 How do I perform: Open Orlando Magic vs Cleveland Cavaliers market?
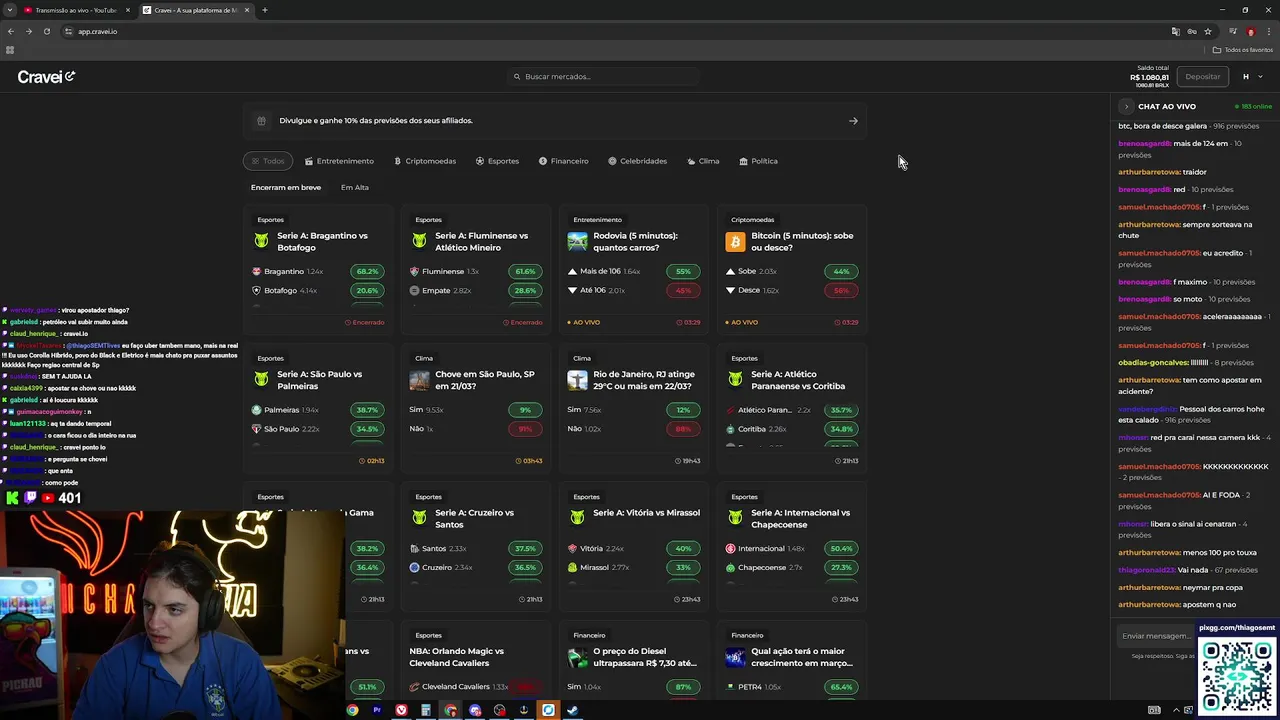click(x=457, y=657)
